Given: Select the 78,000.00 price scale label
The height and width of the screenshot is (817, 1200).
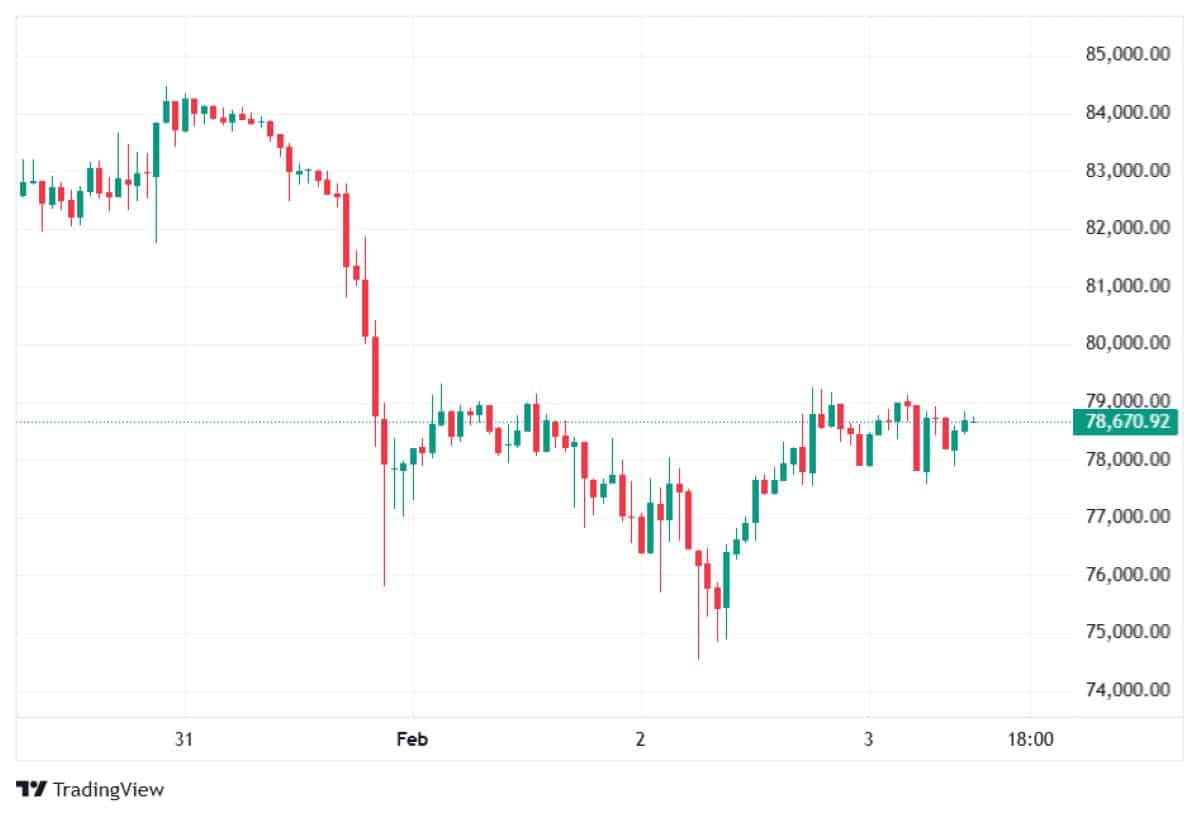Looking at the screenshot, I should point(1127,459).
